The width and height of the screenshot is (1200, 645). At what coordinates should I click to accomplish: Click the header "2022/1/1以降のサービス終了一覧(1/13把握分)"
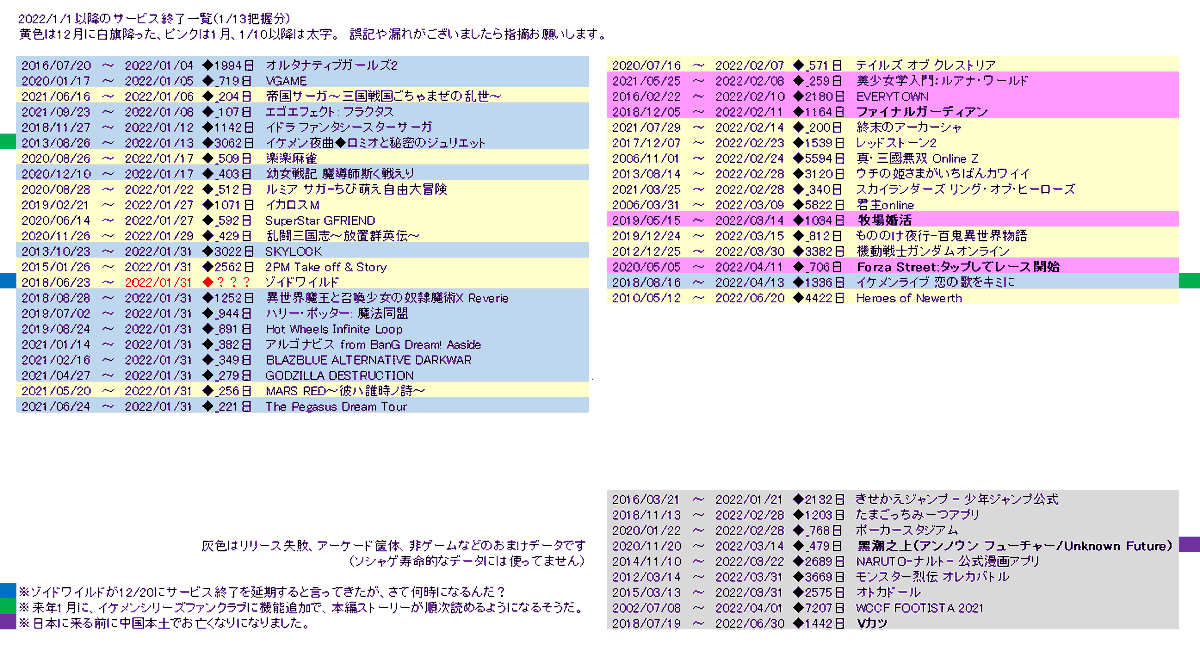pos(156,20)
